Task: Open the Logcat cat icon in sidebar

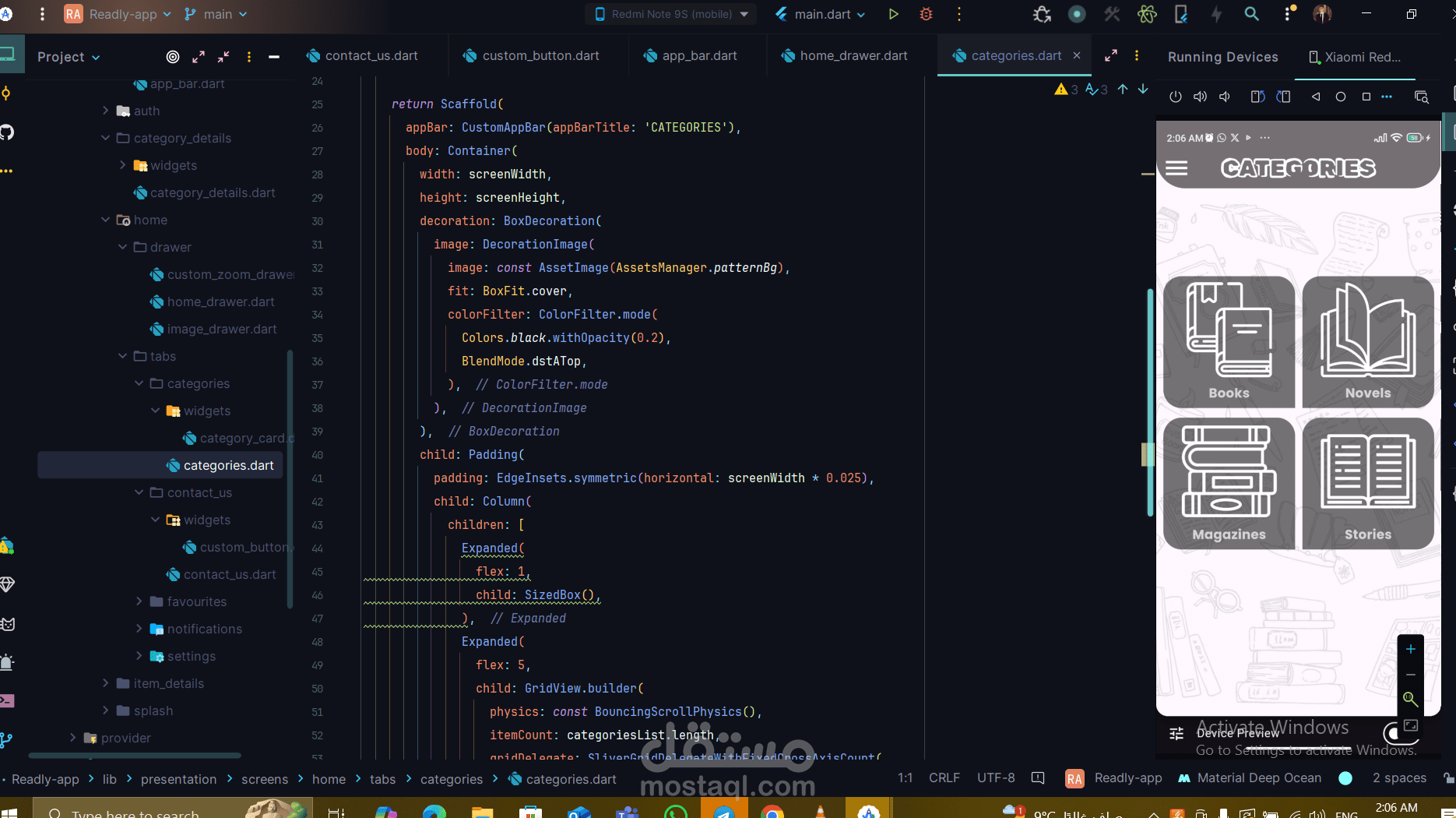Action: 7,624
